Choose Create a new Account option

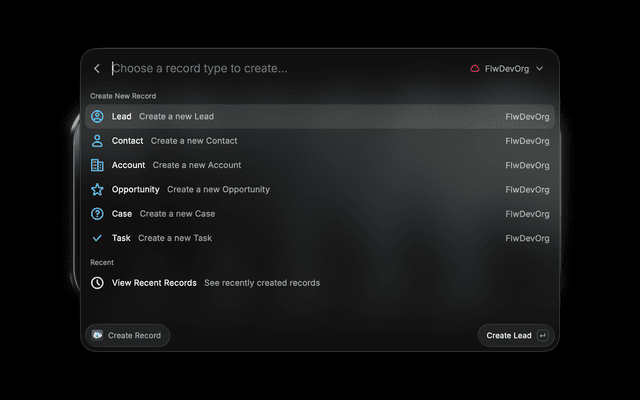[320, 165]
